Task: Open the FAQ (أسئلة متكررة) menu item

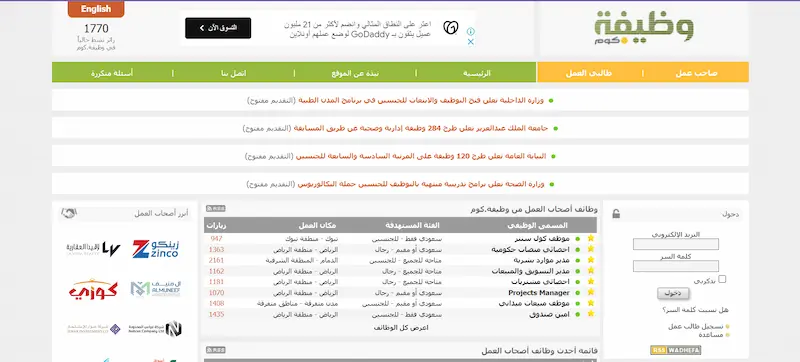Action: pyautogui.click(x=112, y=73)
